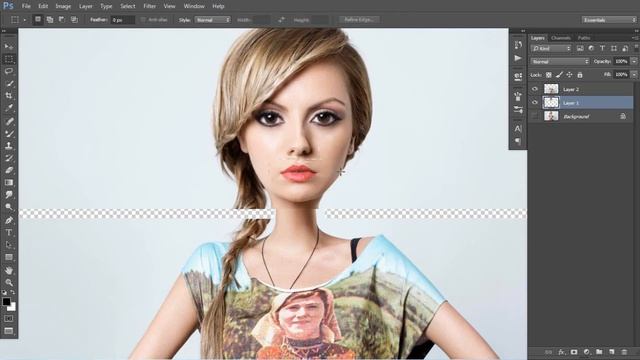Select the Brush tool
640x360 pixels.
click(x=9, y=133)
